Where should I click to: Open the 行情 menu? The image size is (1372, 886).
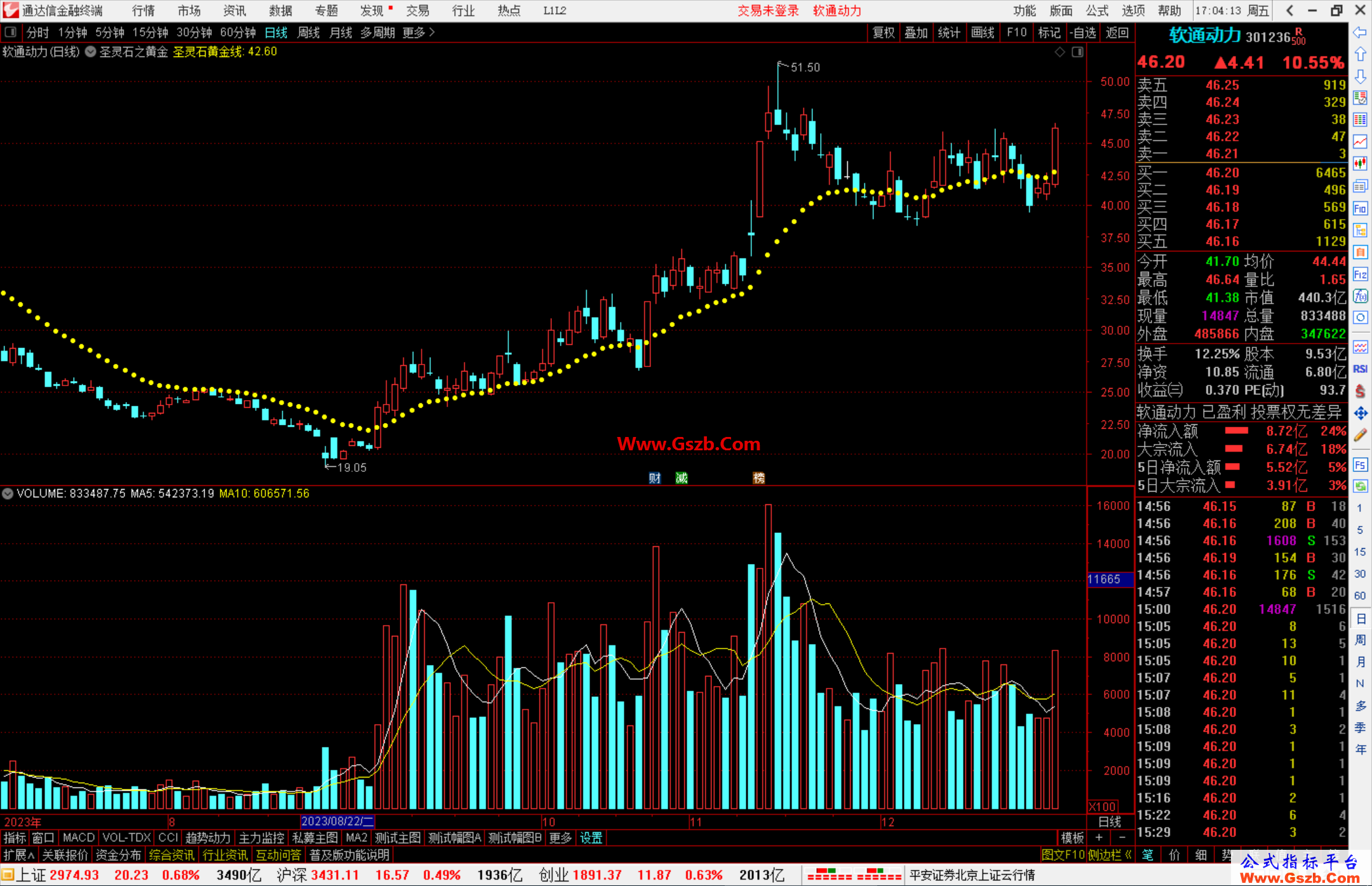[x=144, y=11]
